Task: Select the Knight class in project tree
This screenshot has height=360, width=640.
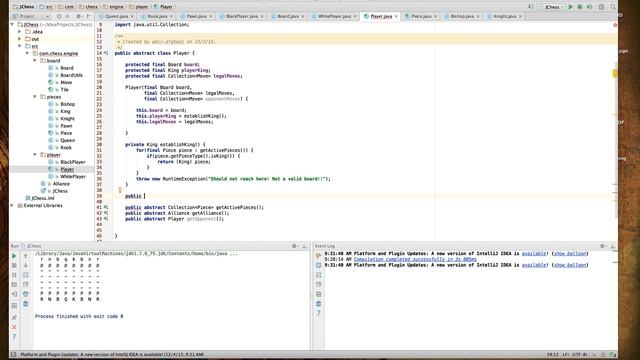Action: click(67, 118)
